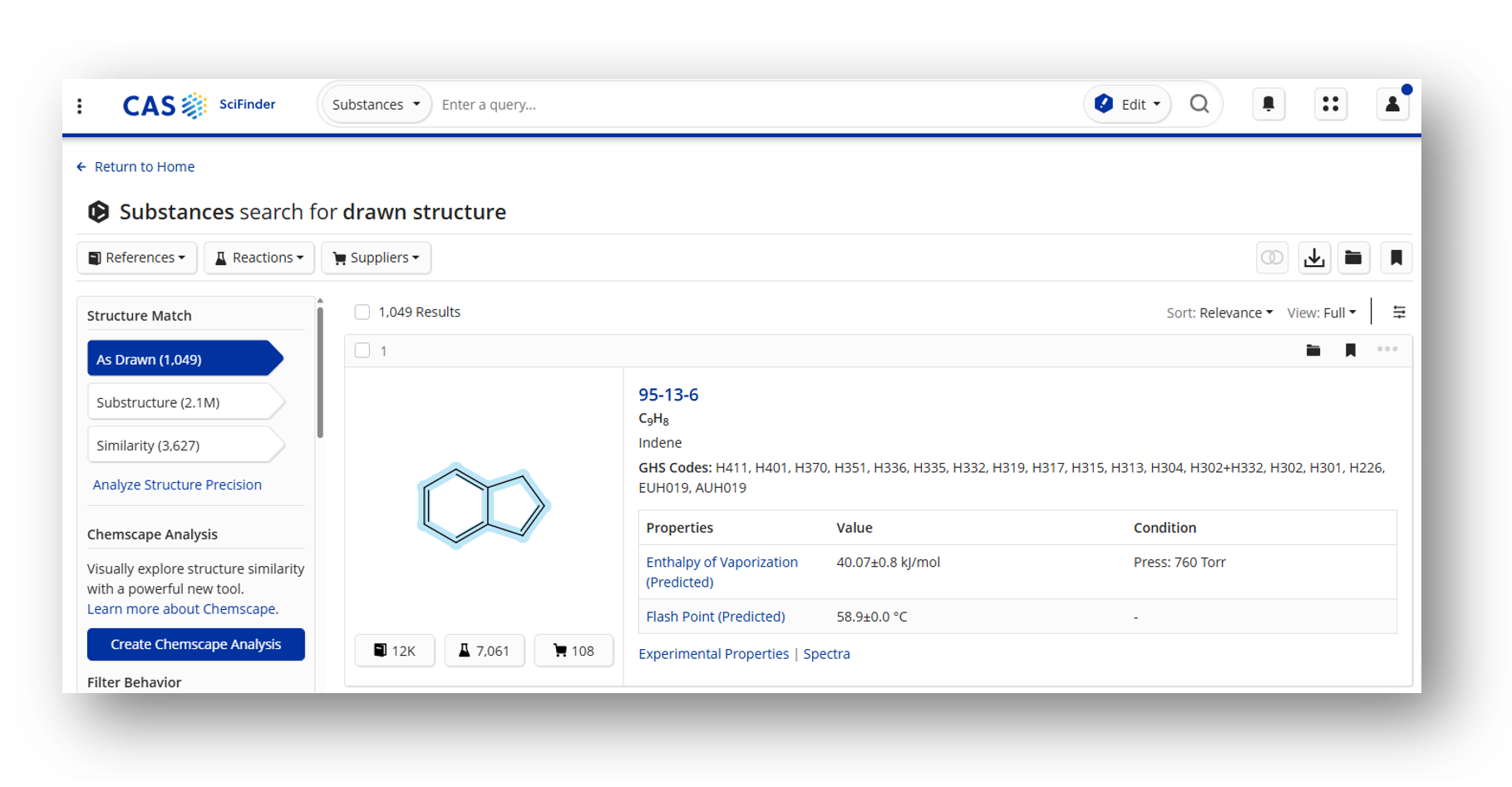Open the Edit structure dropdown
The image size is (1512, 787).
pos(1128,105)
